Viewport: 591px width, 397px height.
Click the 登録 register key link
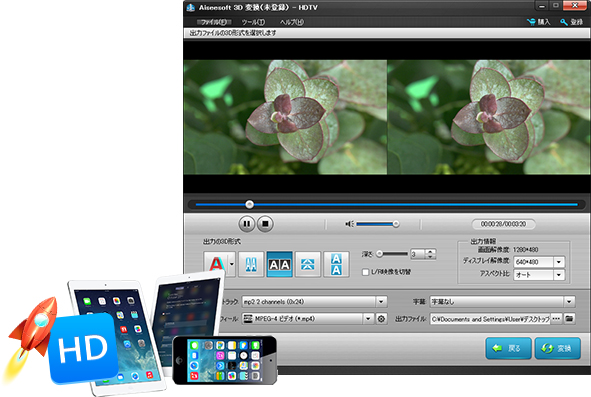click(x=571, y=22)
